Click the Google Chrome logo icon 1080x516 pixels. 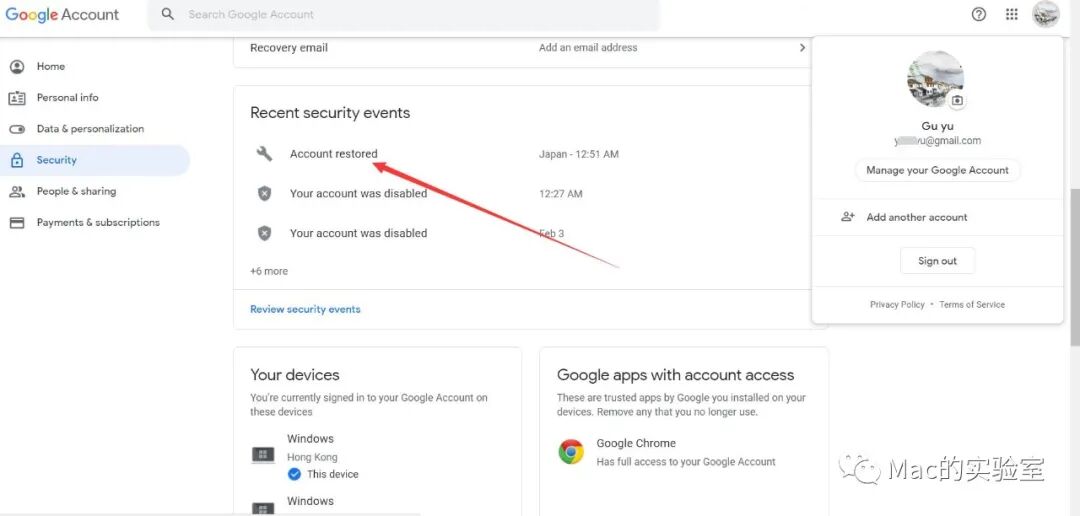571,452
